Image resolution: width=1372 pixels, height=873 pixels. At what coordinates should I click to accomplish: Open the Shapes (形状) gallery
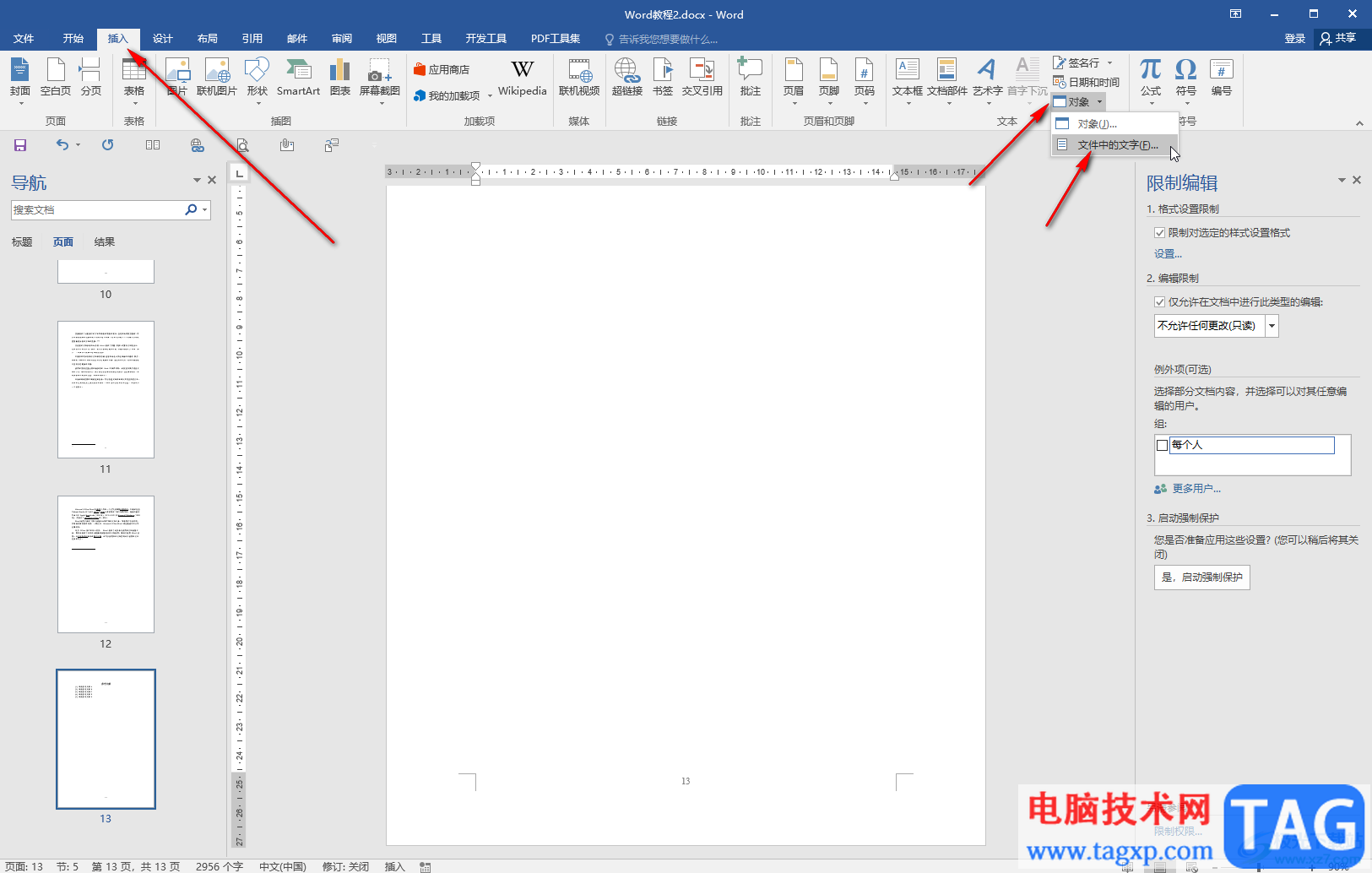click(x=257, y=81)
